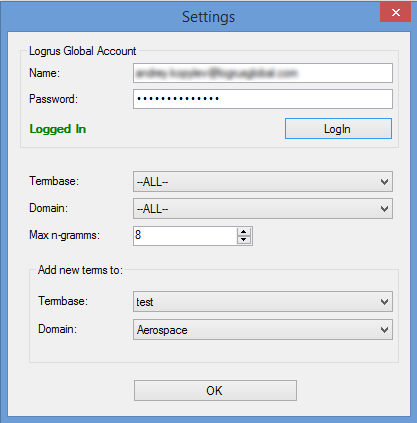Click the Password input field

(x=263, y=99)
